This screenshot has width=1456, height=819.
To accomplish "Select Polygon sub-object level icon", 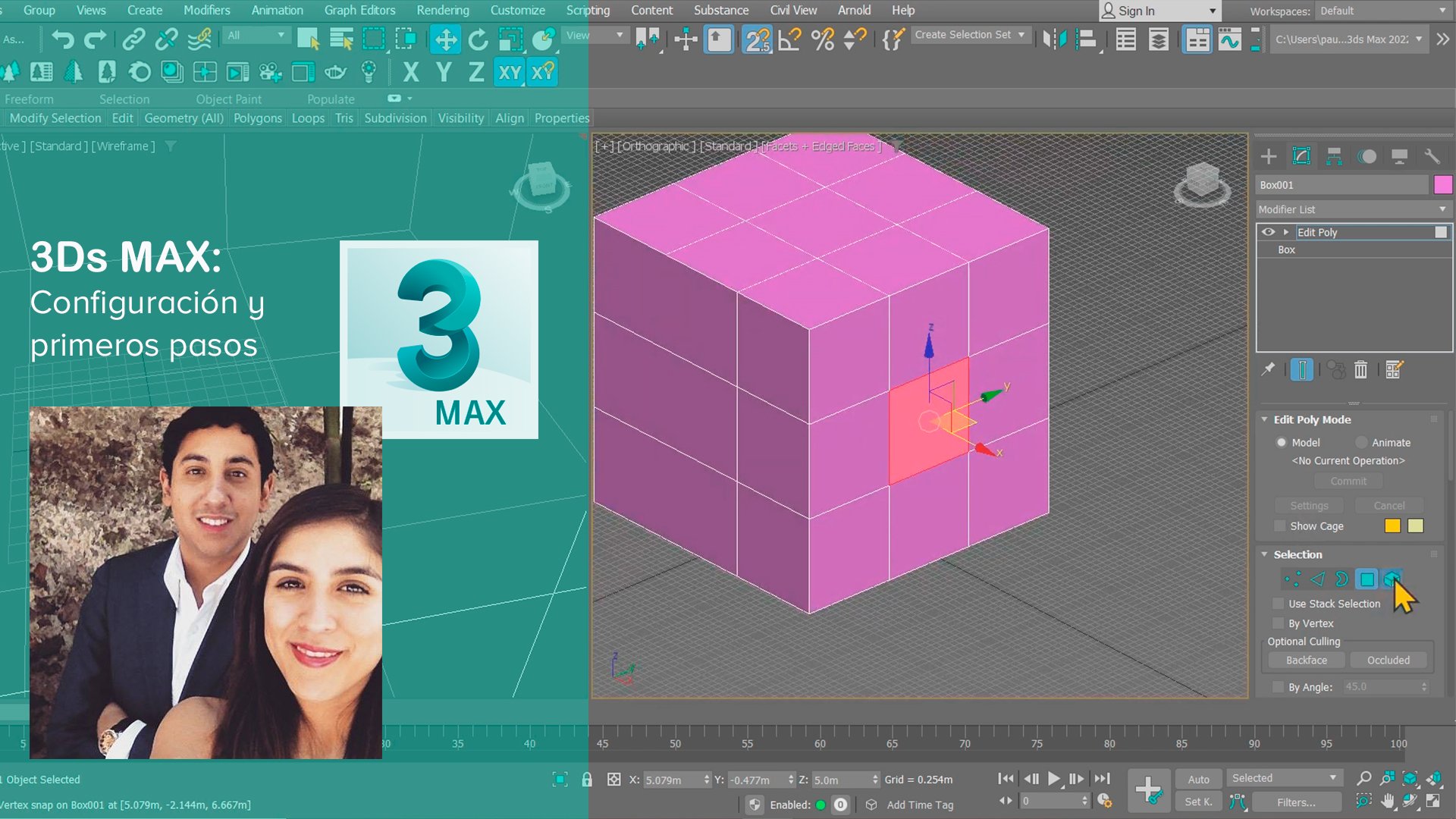I will click(x=1367, y=579).
